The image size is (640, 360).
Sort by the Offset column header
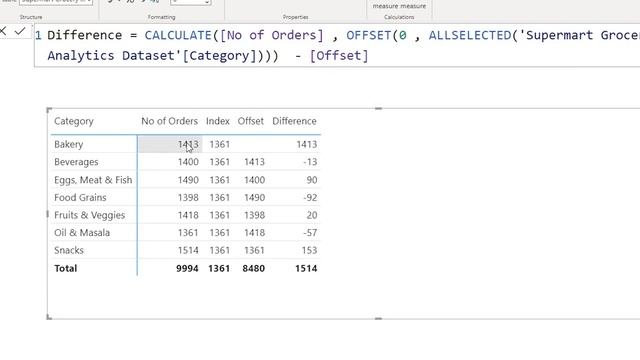click(x=251, y=121)
